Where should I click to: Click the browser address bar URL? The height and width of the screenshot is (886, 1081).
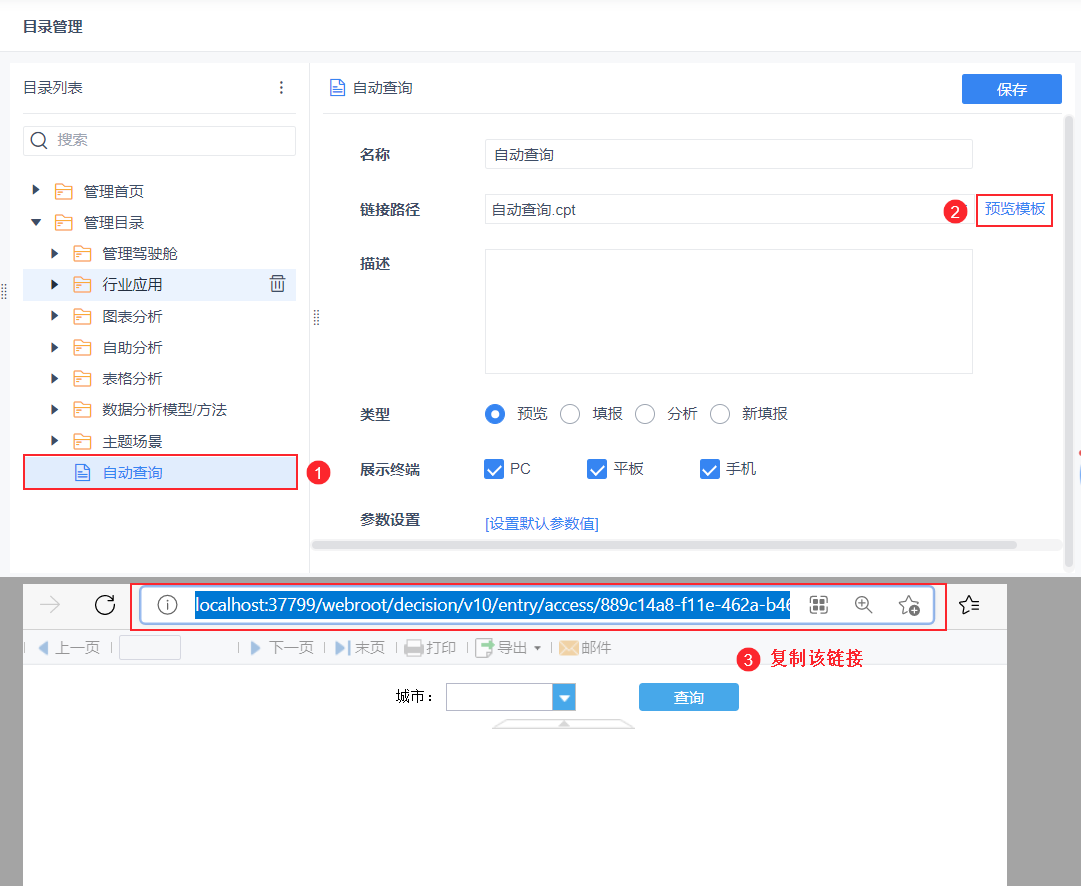point(492,605)
